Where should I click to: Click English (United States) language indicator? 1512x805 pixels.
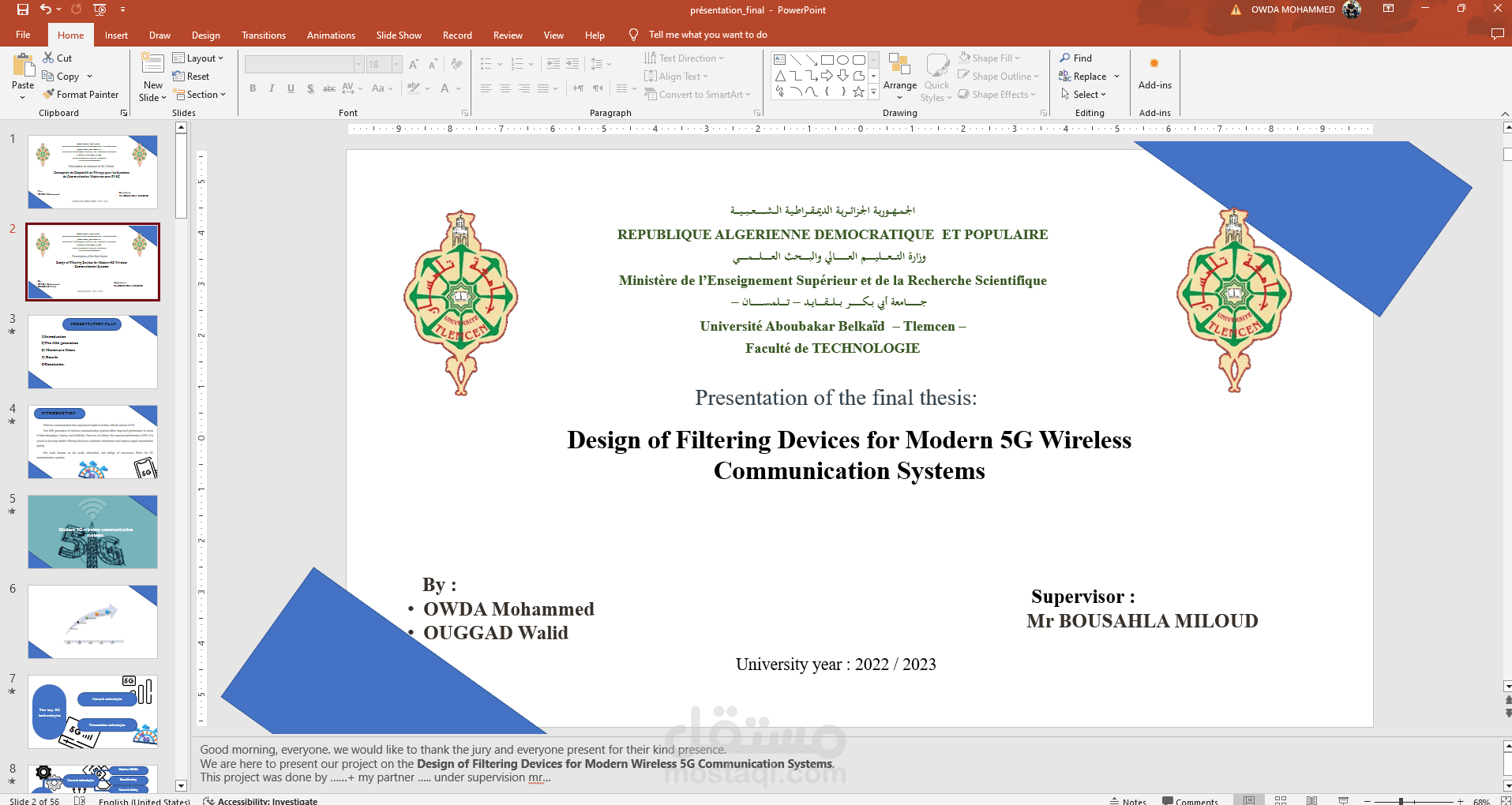144,801
